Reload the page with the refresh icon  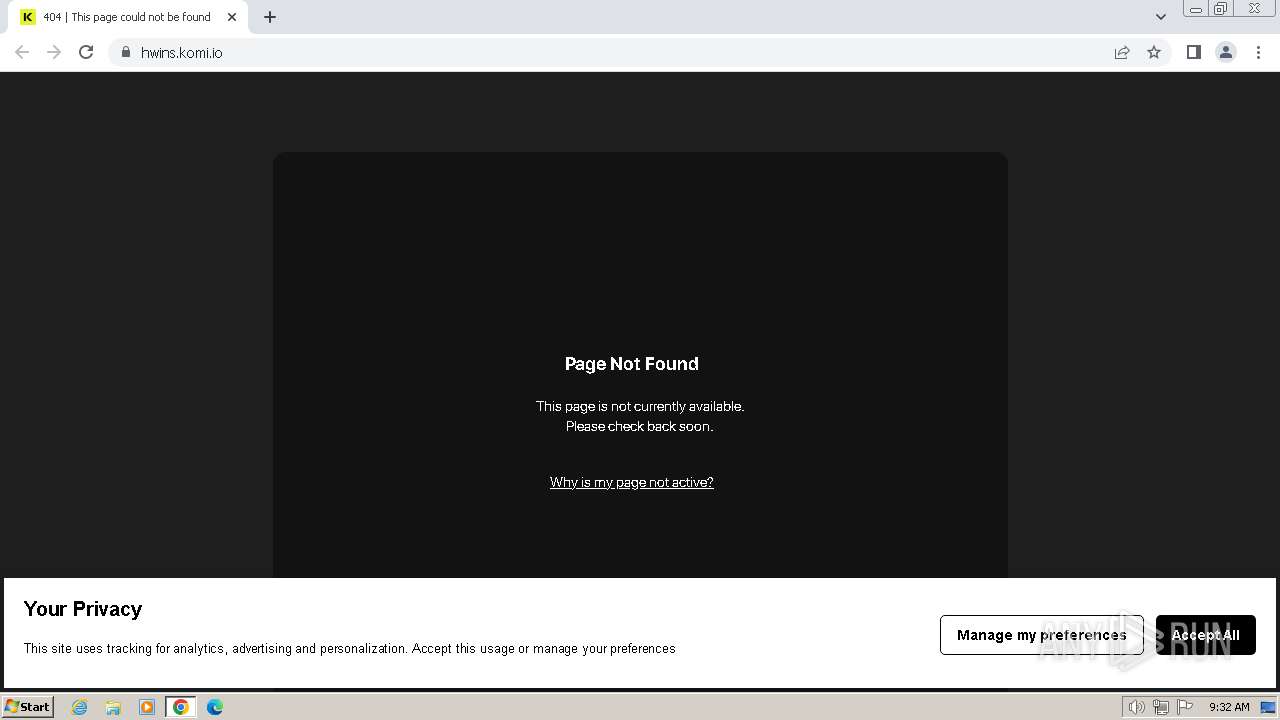point(86,52)
